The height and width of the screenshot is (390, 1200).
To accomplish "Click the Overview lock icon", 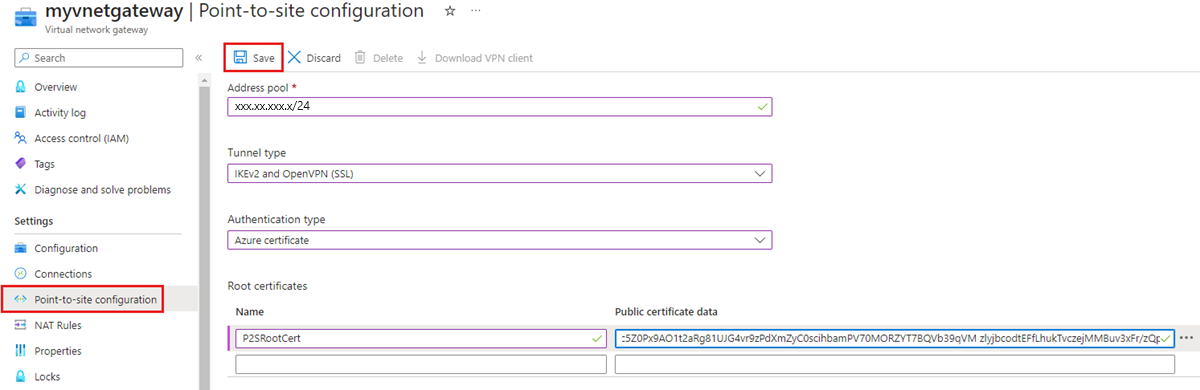I will click(x=21, y=87).
